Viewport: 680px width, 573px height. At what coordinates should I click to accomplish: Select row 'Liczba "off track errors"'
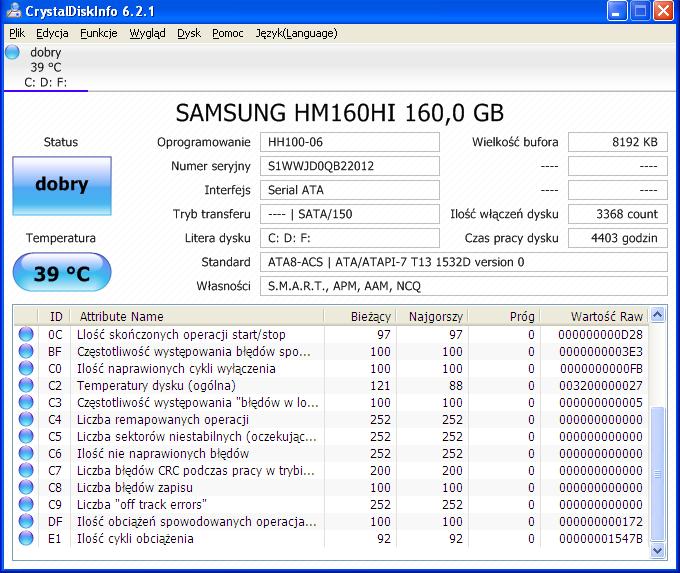click(331, 504)
